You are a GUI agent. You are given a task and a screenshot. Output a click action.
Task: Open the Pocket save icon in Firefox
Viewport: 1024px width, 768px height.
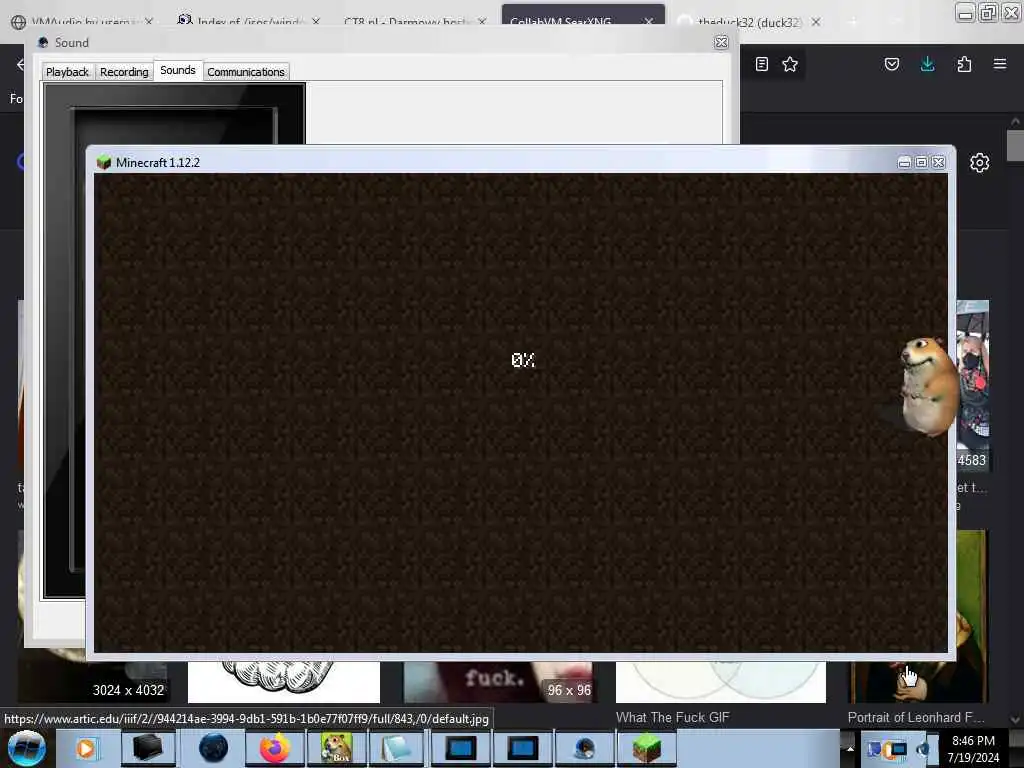click(891, 64)
